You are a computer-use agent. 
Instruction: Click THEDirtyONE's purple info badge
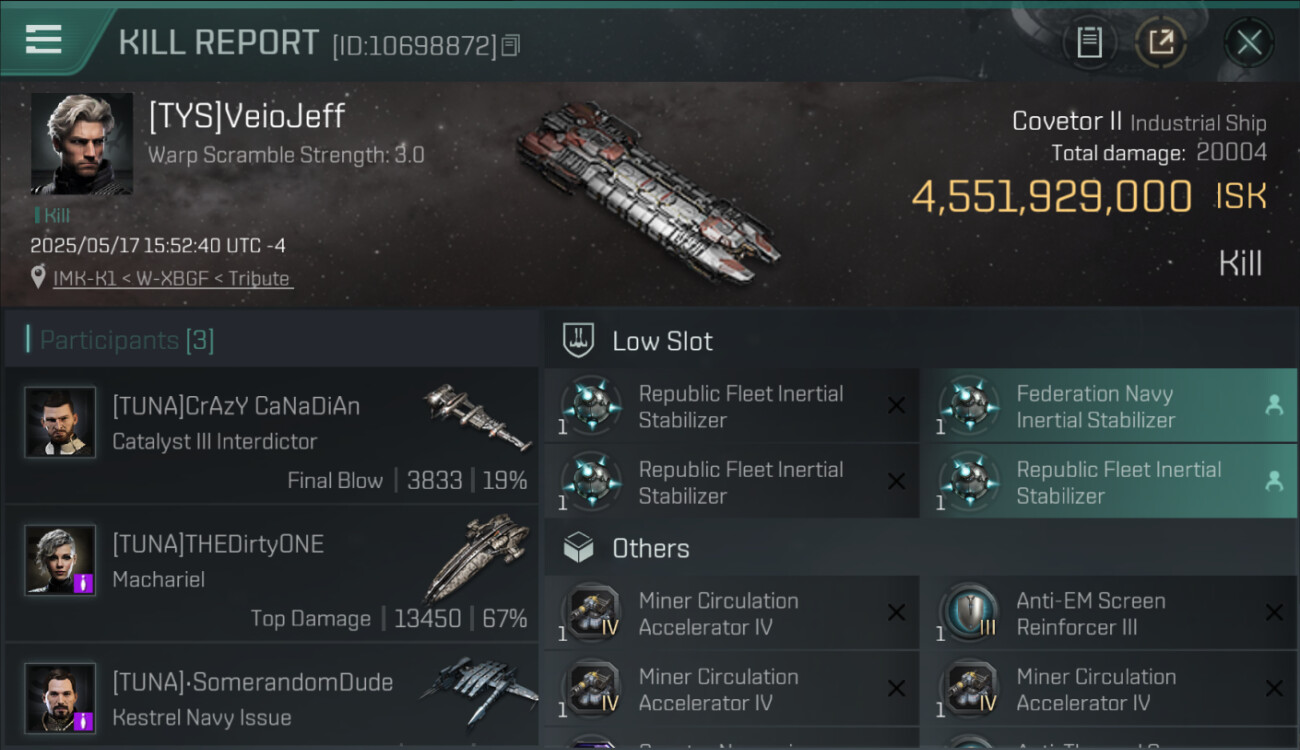tap(84, 583)
